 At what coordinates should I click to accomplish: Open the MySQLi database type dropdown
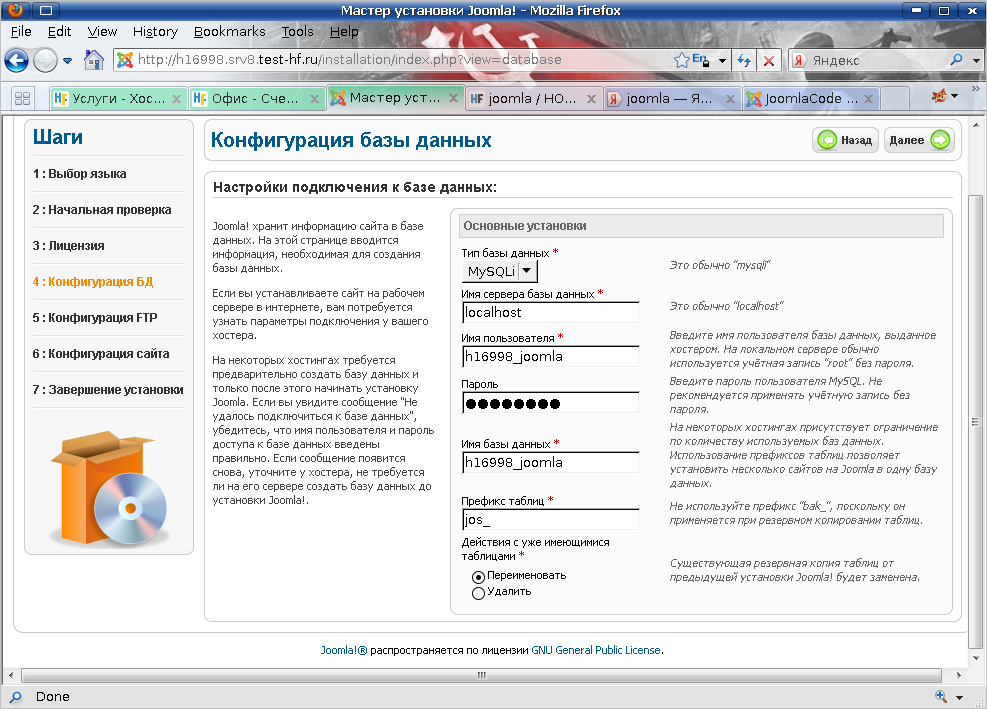(x=500, y=271)
